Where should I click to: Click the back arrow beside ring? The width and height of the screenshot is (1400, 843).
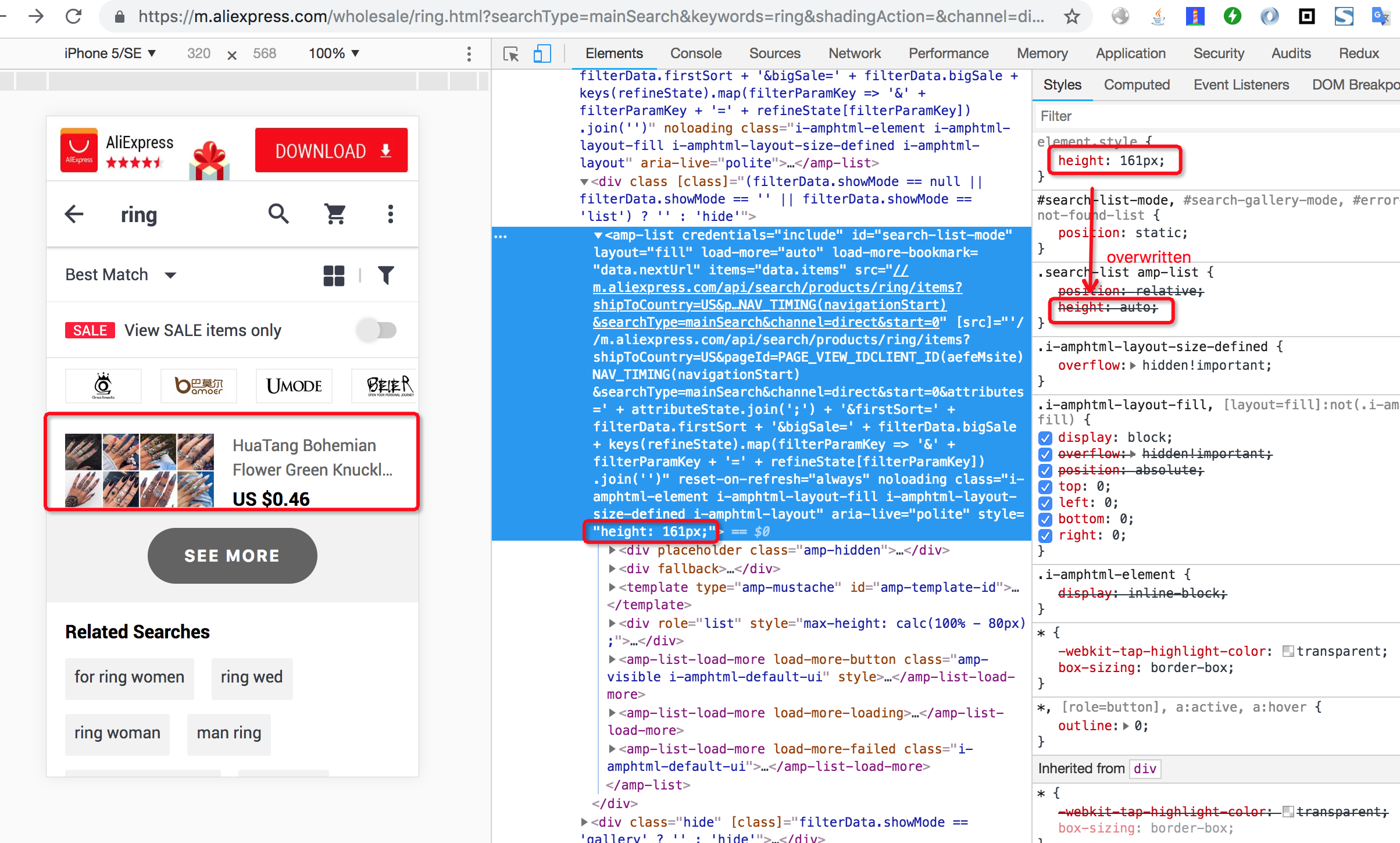tap(74, 214)
